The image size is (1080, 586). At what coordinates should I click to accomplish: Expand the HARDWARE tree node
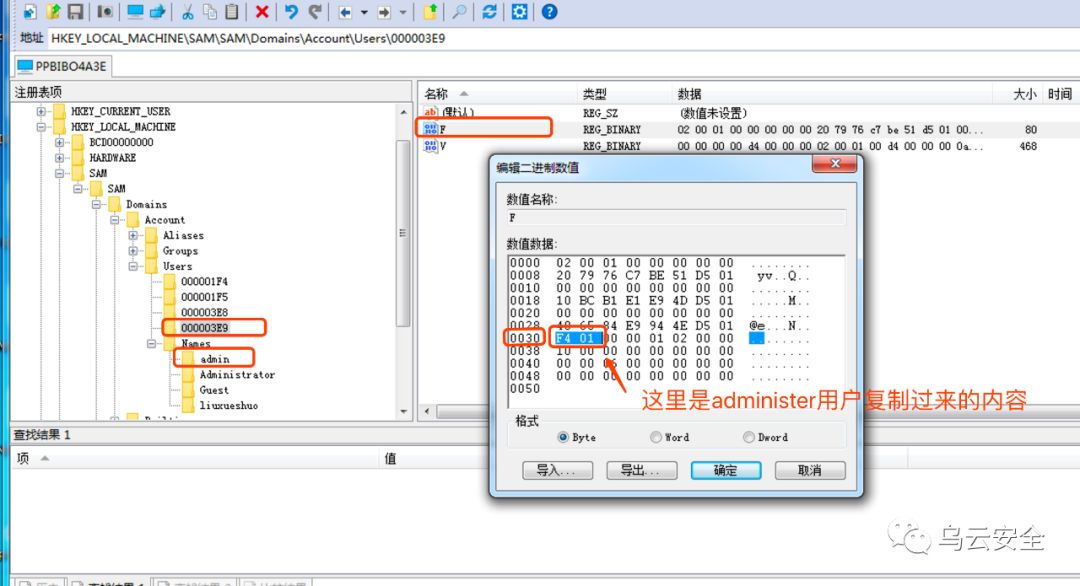click(x=60, y=158)
